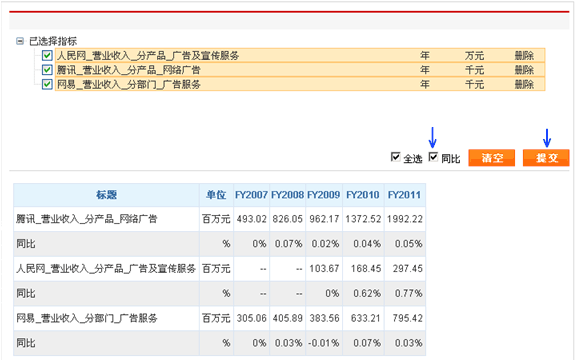Click the 已选择指标 tree label
The height and width of the screenshot is (361, 575).
tap(53, 41)
